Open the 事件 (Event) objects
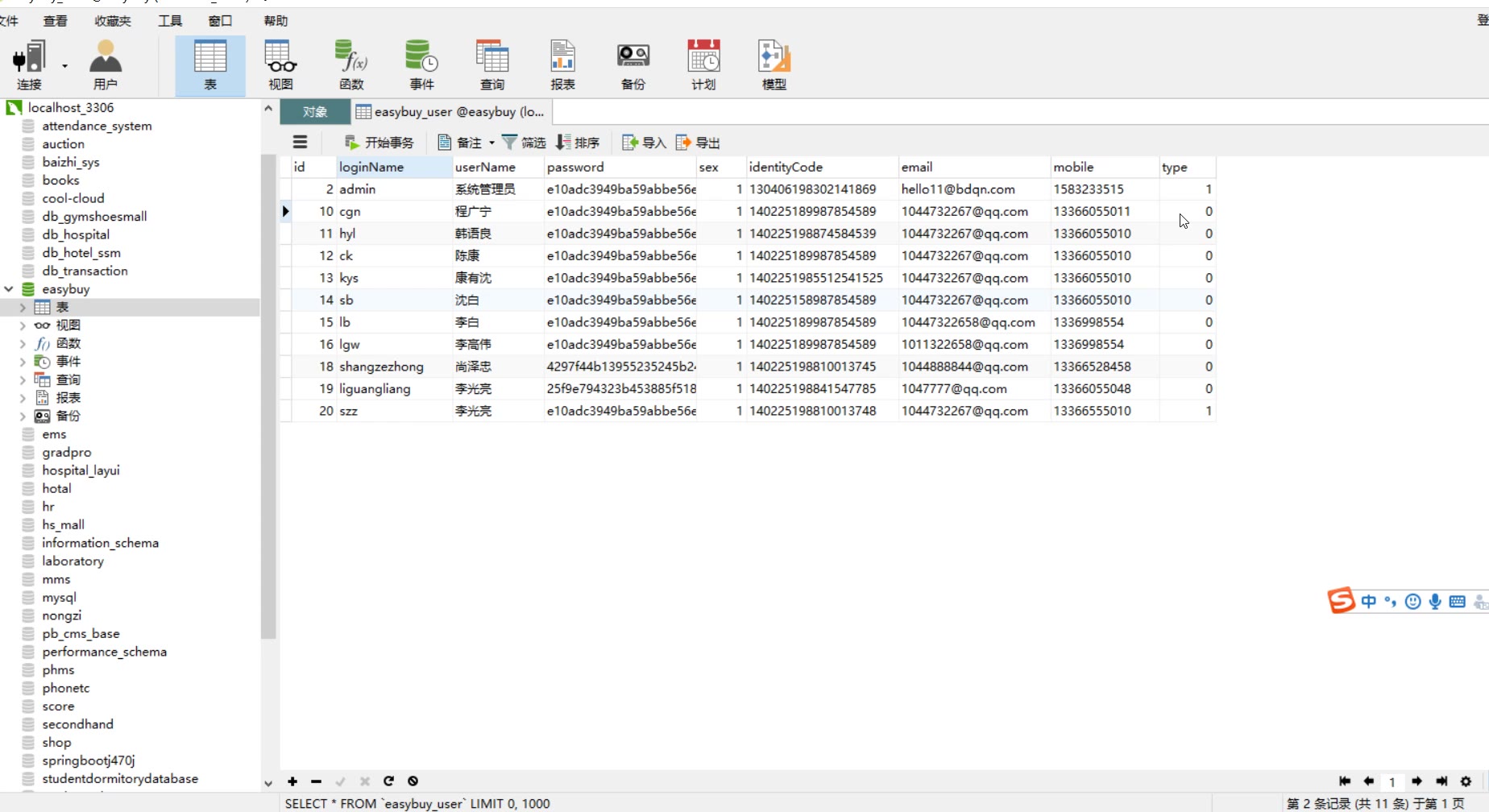The width and height of the screenshot is (1489, 812). [421, 64]
